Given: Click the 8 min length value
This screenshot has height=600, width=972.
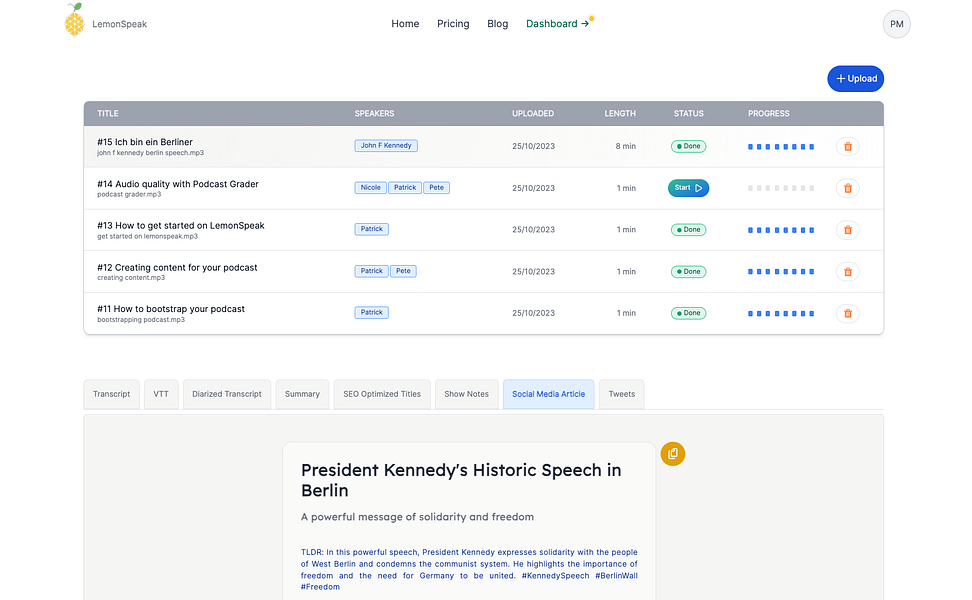Looking at the screenshot, I should pos(625,146).
